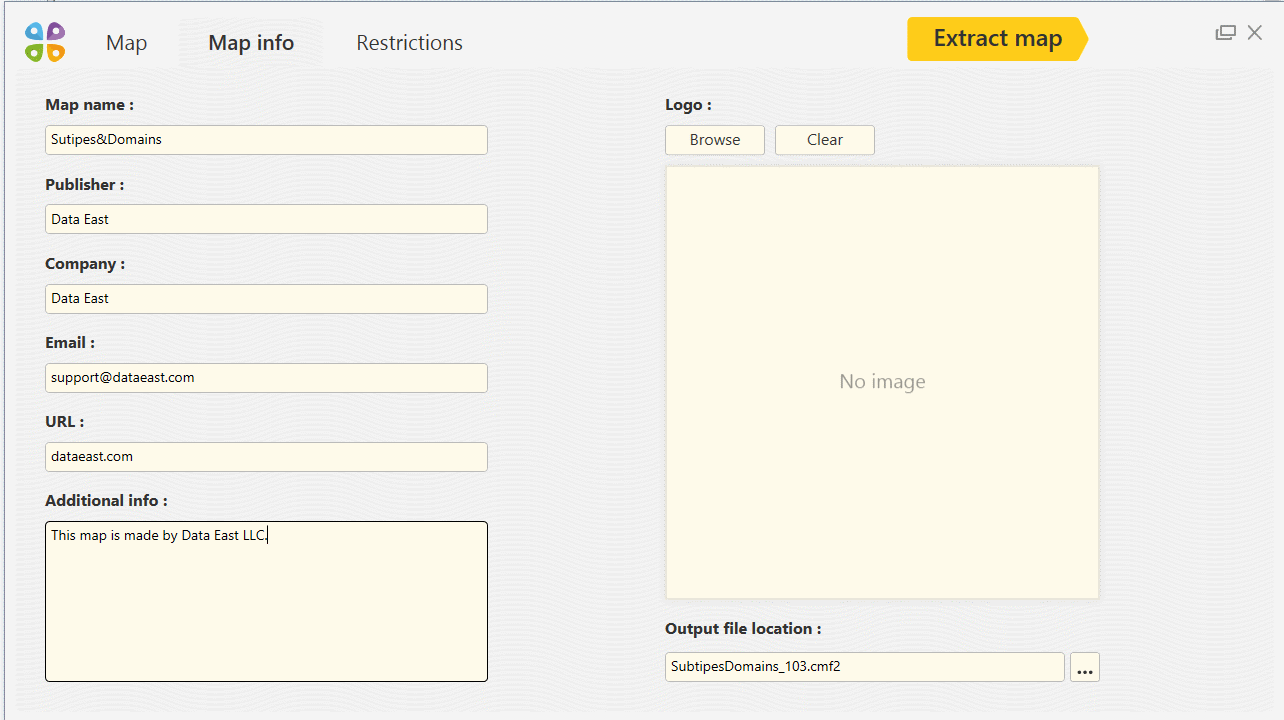Image resolution: width=1284 pixels, height=720 pixels.
Task: Click the Map name field showing Sutipes&Domains
Action: tap(266, 139)
